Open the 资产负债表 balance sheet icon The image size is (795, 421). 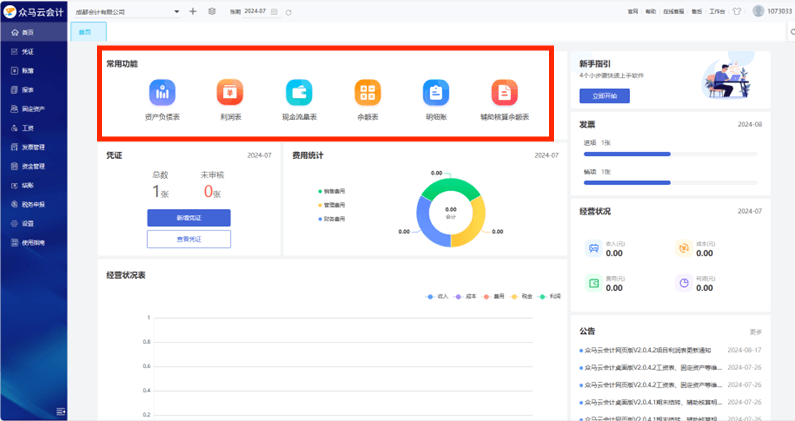(x=163, y=94)
